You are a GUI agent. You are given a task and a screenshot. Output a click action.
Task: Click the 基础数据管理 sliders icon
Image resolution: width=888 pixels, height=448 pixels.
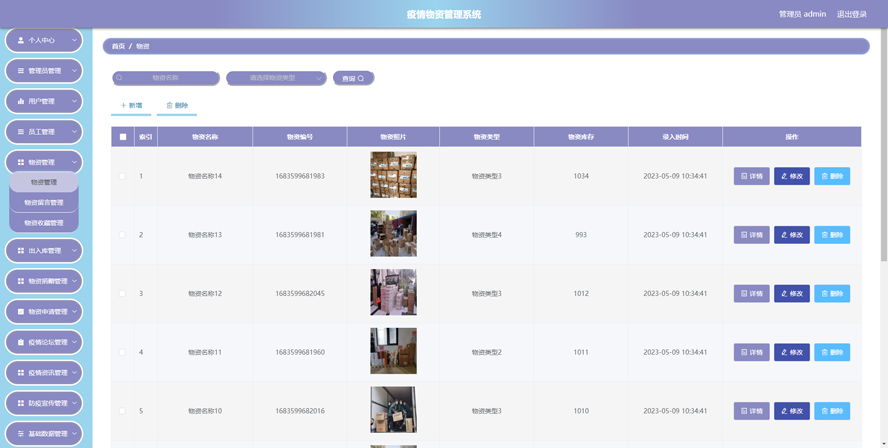(21, 434)
